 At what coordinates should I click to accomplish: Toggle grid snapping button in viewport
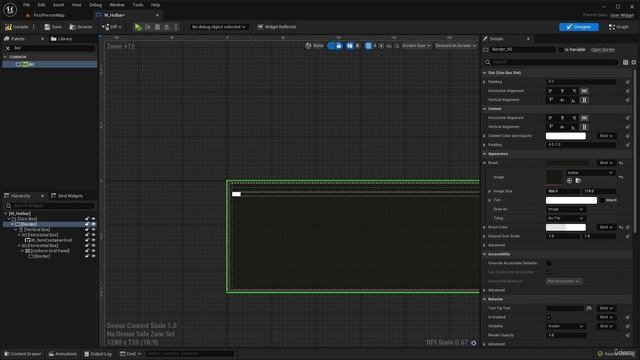pos(369,46)
